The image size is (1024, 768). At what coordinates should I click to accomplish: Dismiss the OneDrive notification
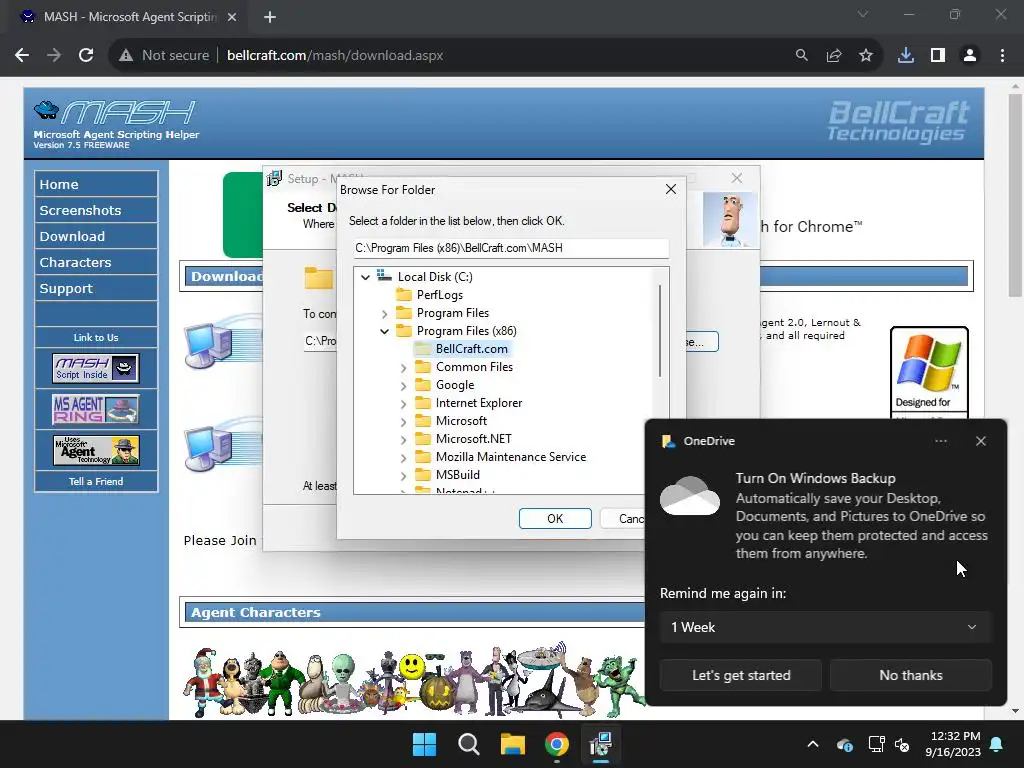tap(981, 441)
